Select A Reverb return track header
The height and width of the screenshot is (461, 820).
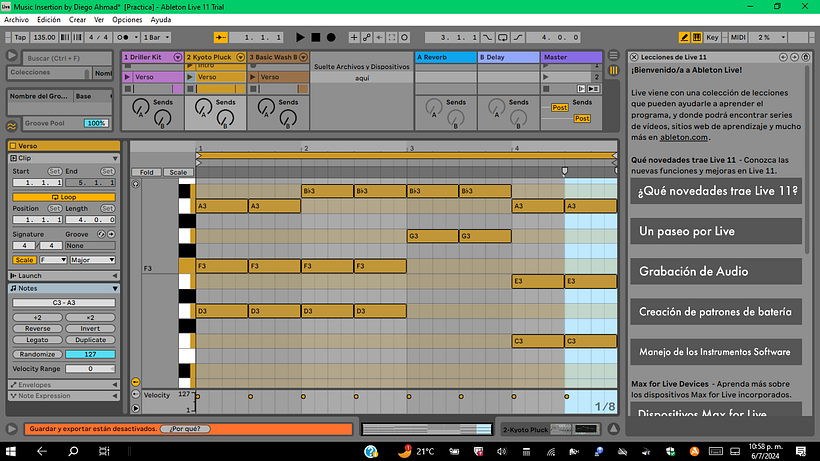pyautogui.click(x=446, y=57)
